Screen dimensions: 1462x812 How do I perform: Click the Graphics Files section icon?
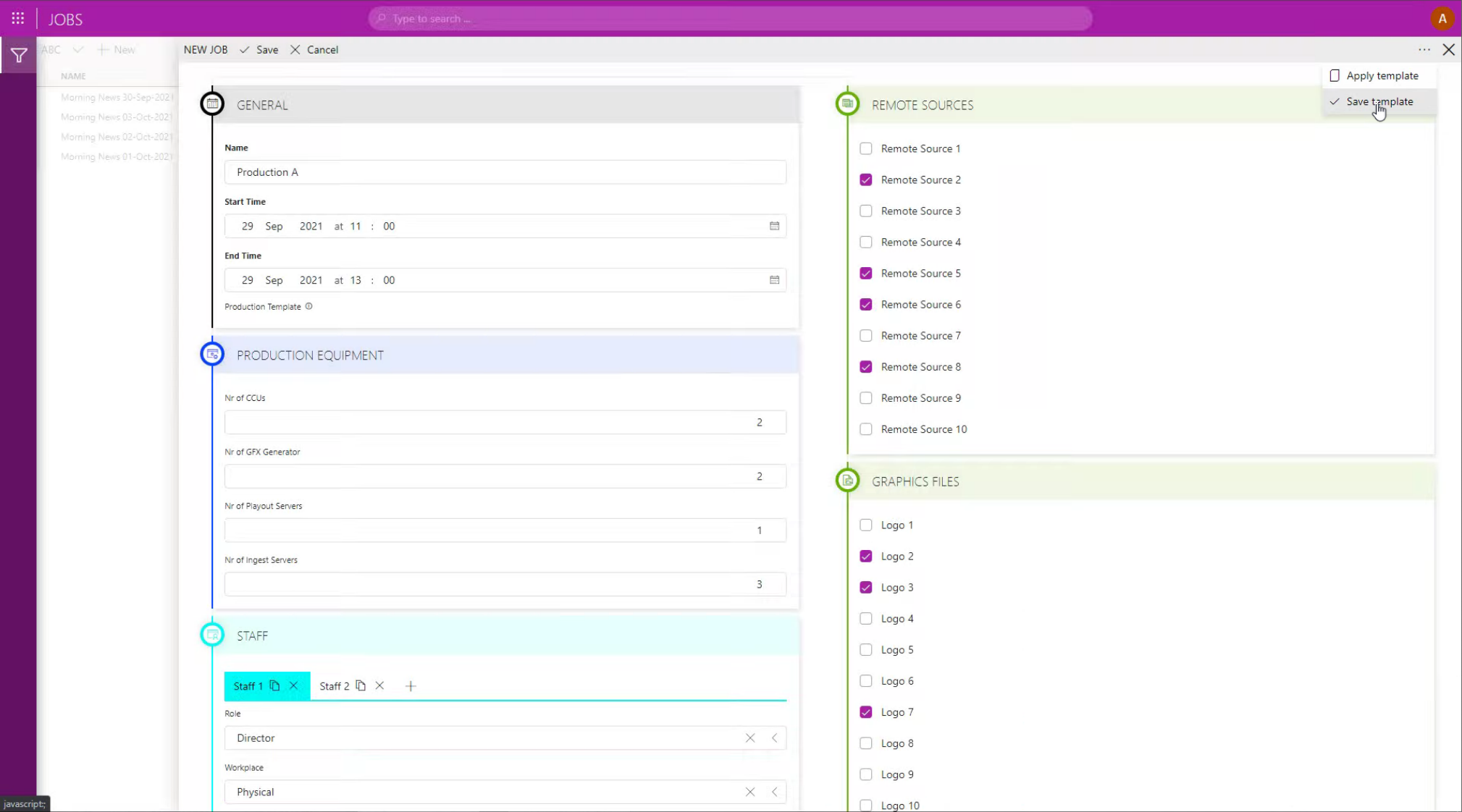point(847,481)
